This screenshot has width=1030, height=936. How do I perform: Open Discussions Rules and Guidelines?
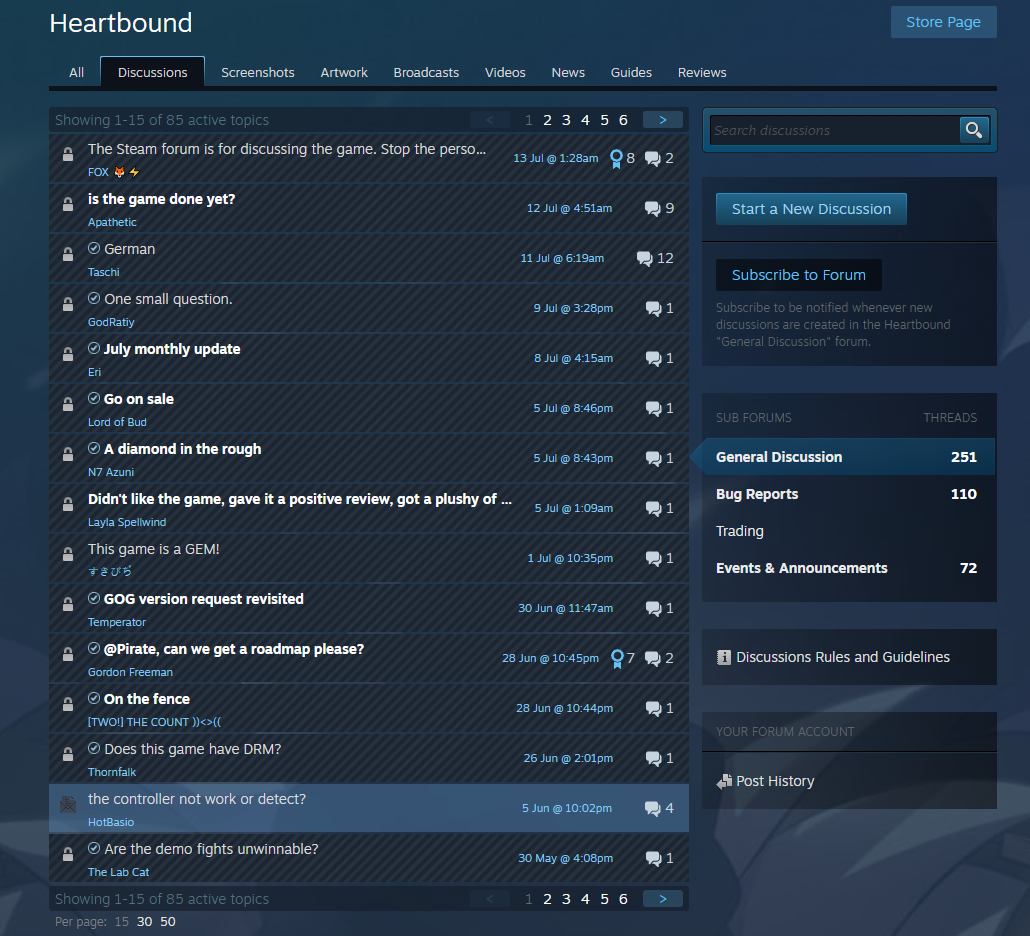(x=843, y=657)
